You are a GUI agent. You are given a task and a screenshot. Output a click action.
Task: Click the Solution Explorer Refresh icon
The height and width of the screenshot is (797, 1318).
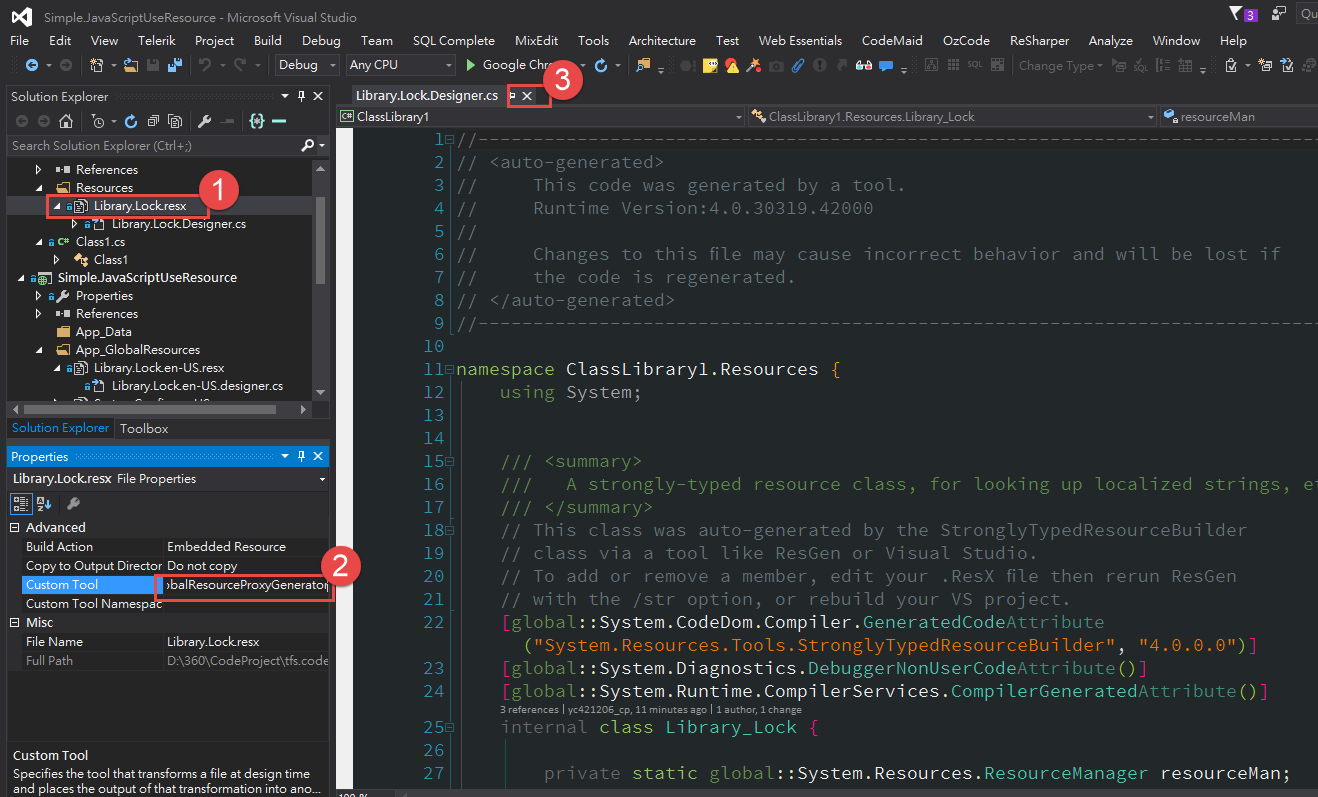(x=131, y=121)
